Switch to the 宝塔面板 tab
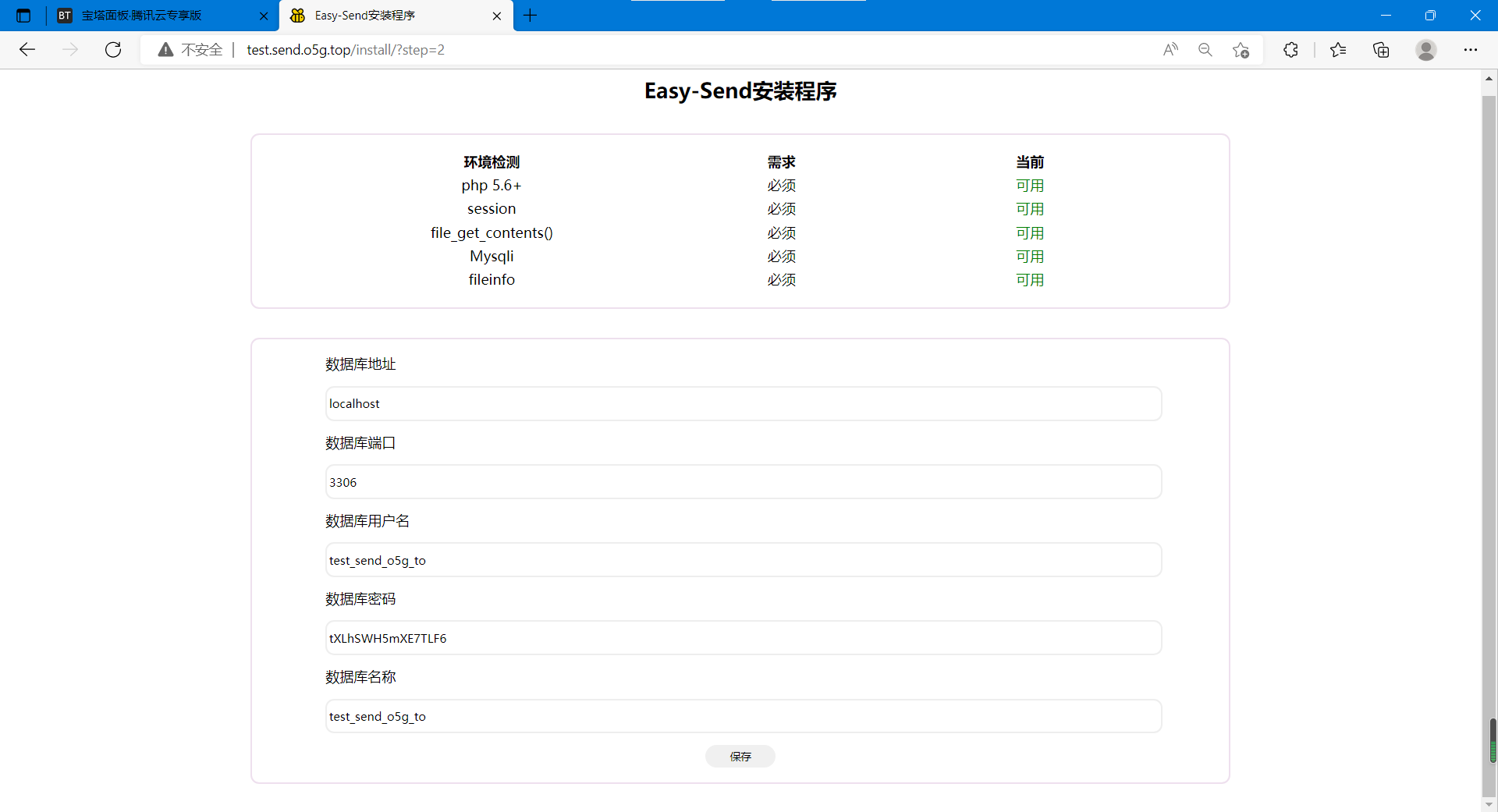The height and width of the screenshot is (812, 1498). (x=156, y=16)
